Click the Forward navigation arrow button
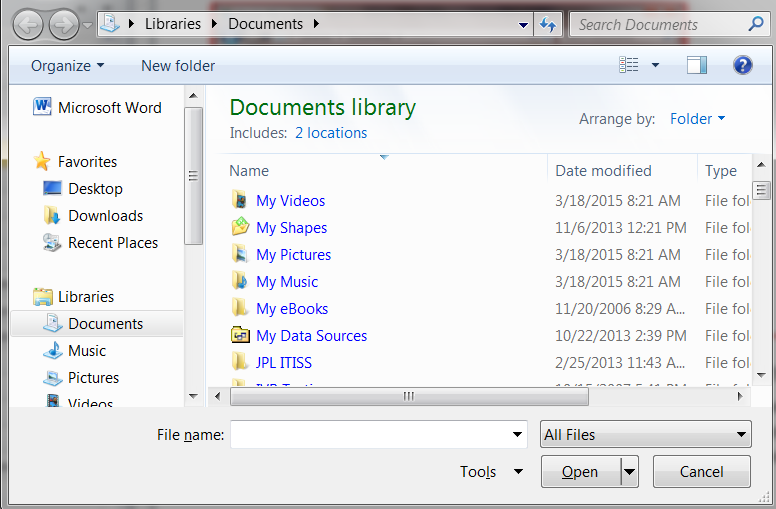 point(64,25)
